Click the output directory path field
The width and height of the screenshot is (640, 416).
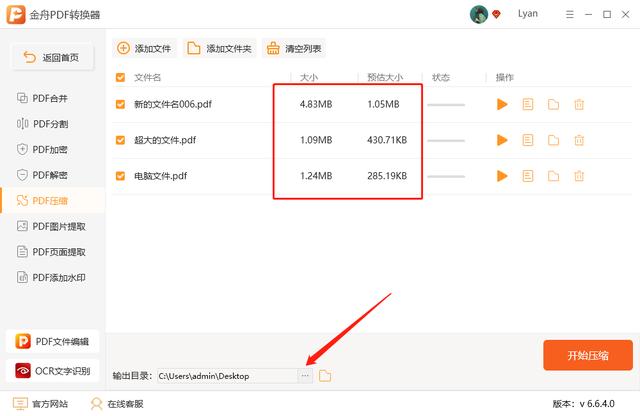(227, 376)
